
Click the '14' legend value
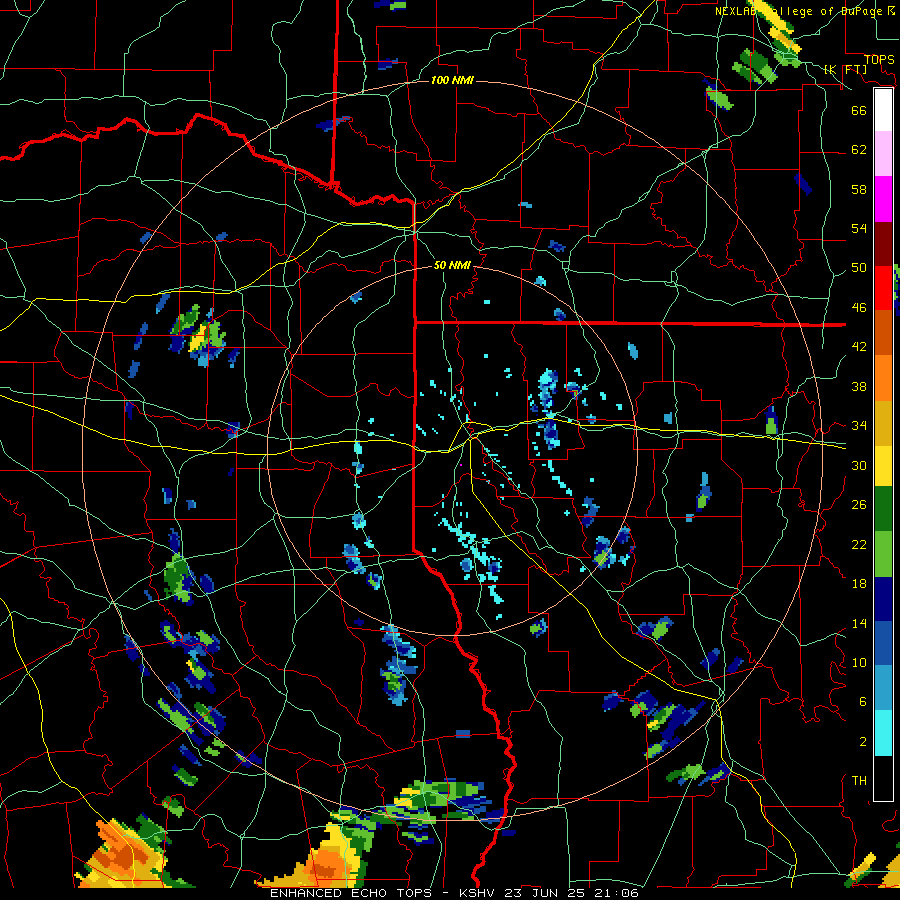pos(859,623)
